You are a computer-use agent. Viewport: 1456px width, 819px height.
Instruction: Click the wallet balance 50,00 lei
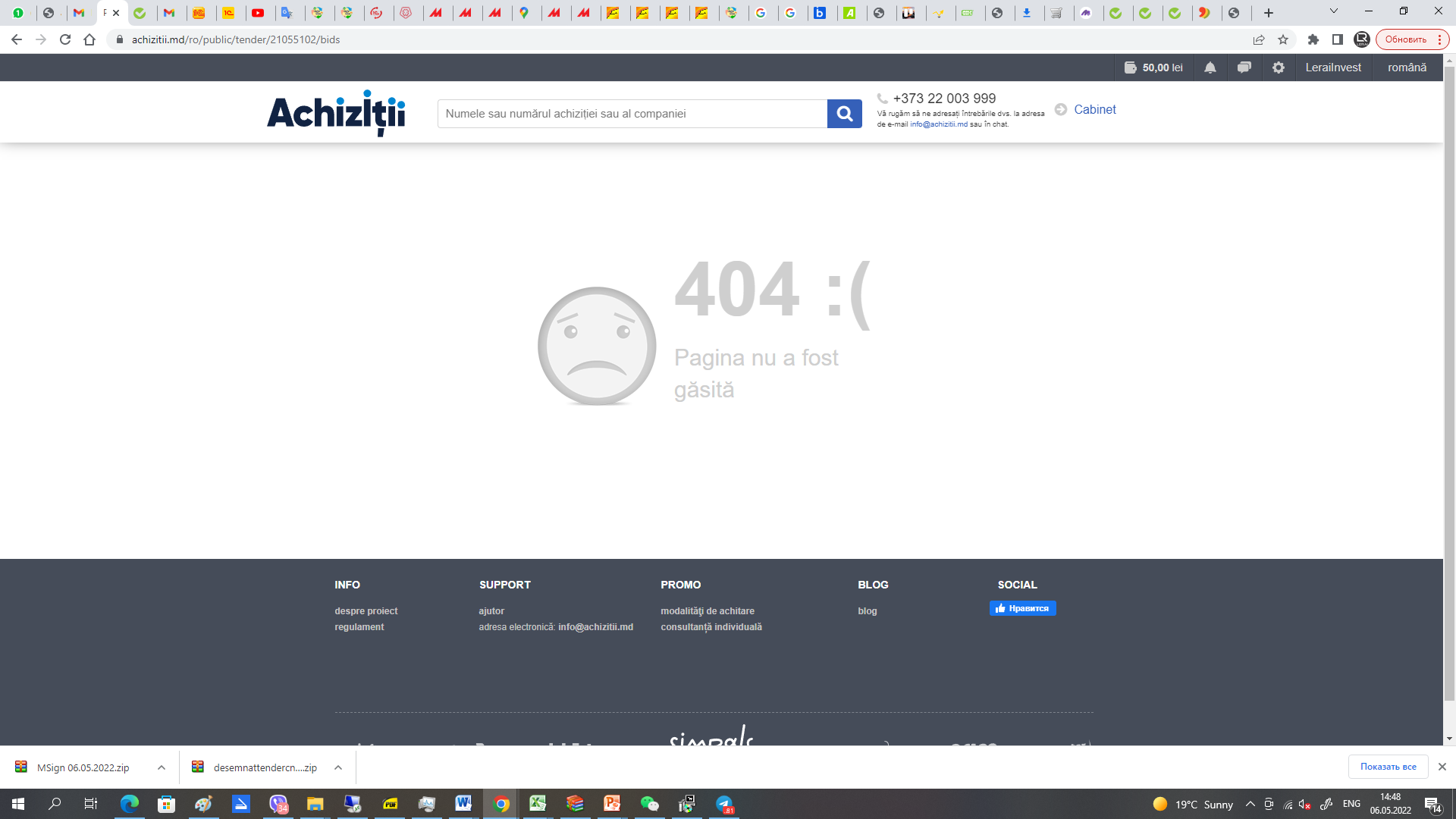tap(1153, 67)
